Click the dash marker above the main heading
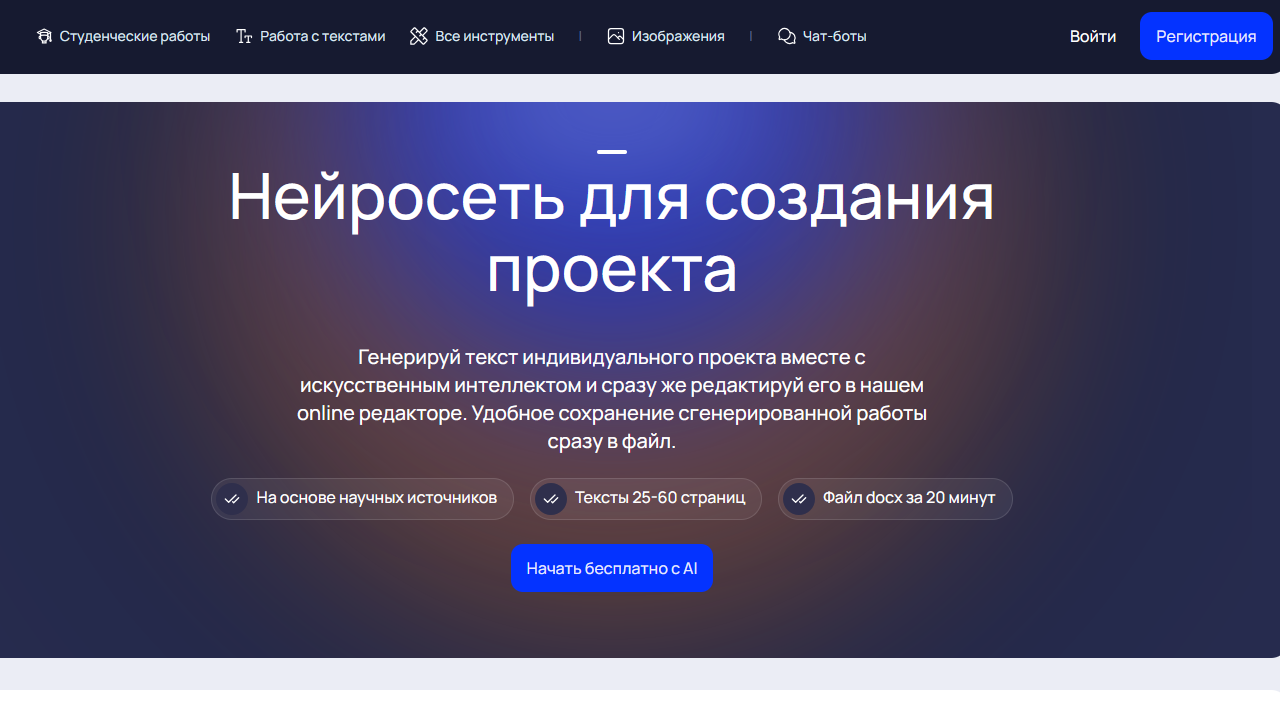This screenshot has width=1280, height=720. [612, 151]
